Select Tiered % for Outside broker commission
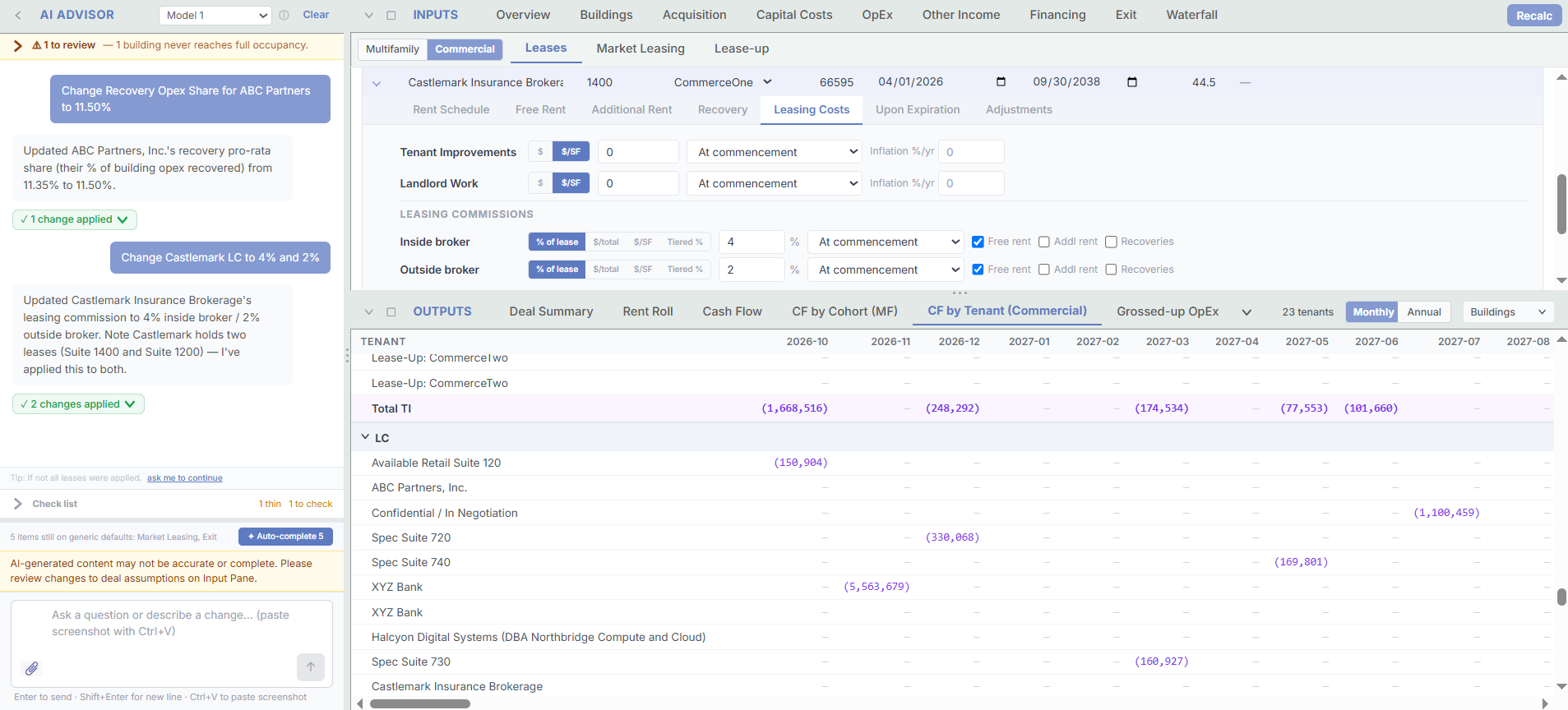Image resolution: width=1568 pixels, height=710 pixels. click(x=685, y=270)
